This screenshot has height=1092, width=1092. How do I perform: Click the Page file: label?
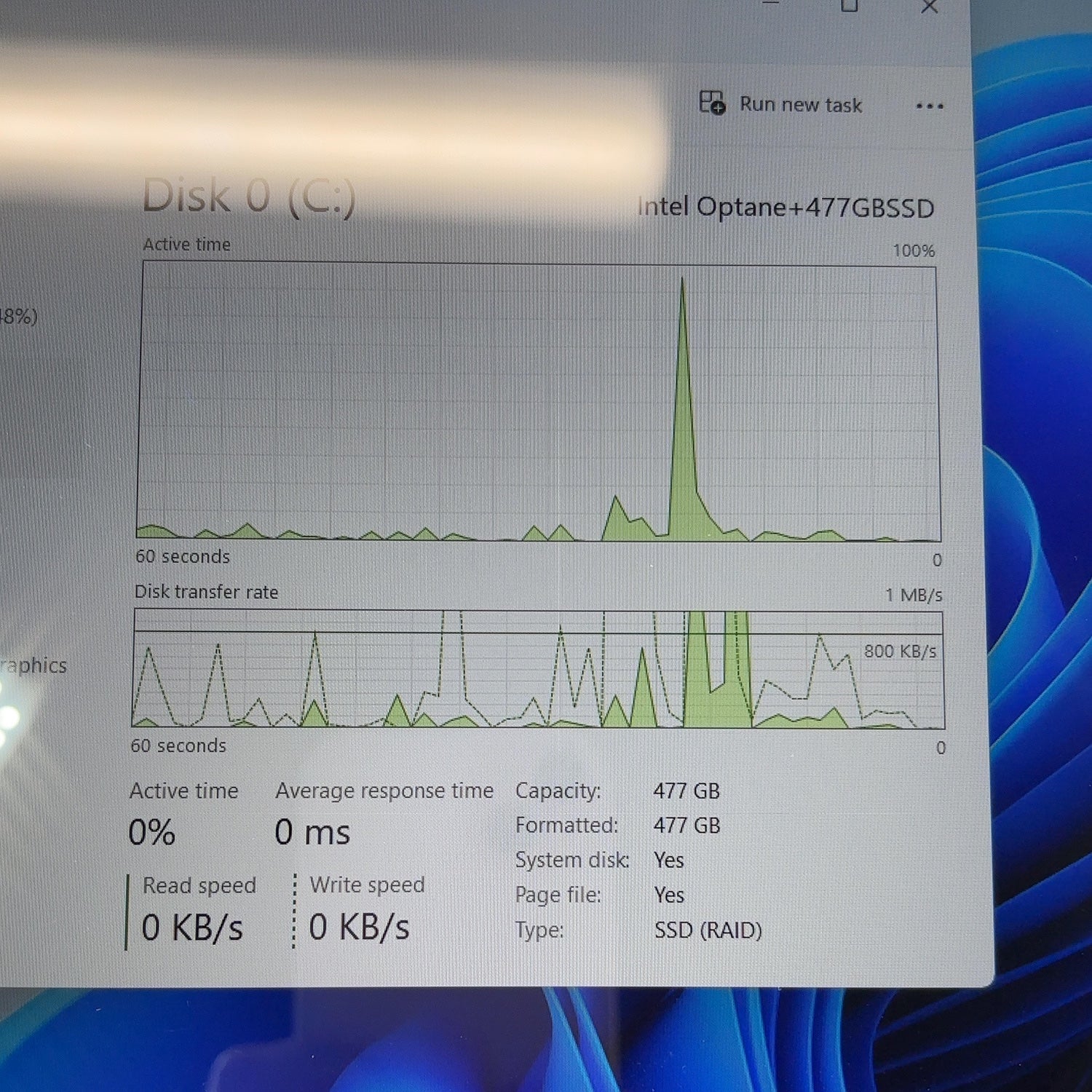(x=558, y=895)
